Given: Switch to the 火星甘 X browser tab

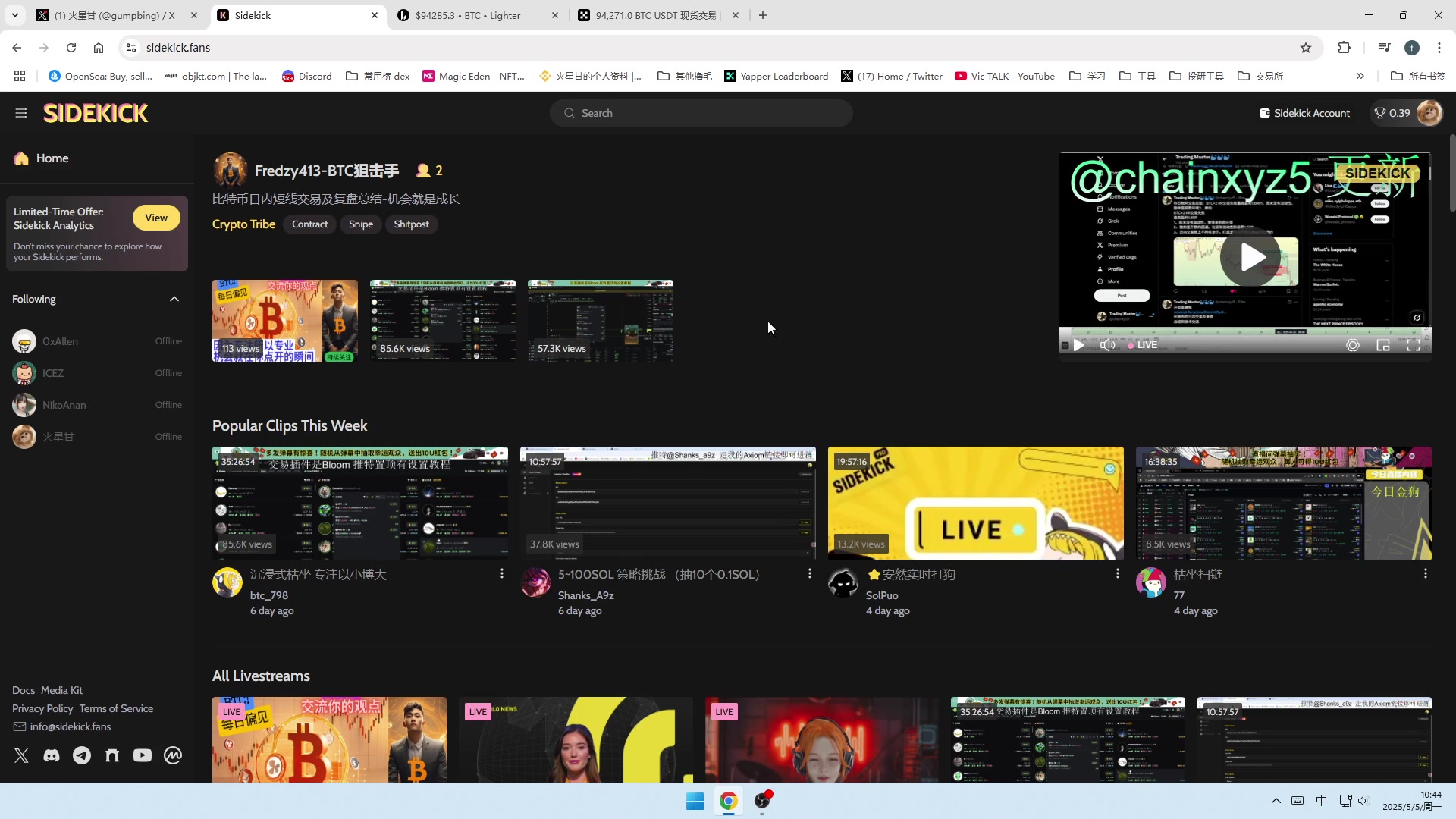Looking at the screenshot, I should tap(115, 15).
